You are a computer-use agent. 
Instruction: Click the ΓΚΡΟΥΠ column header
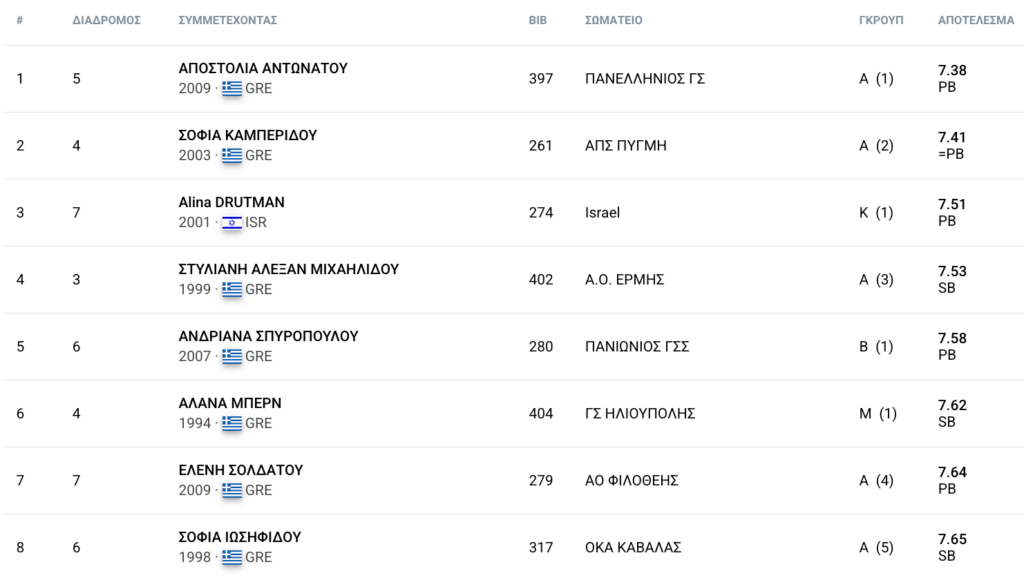[x=880, y=20]
